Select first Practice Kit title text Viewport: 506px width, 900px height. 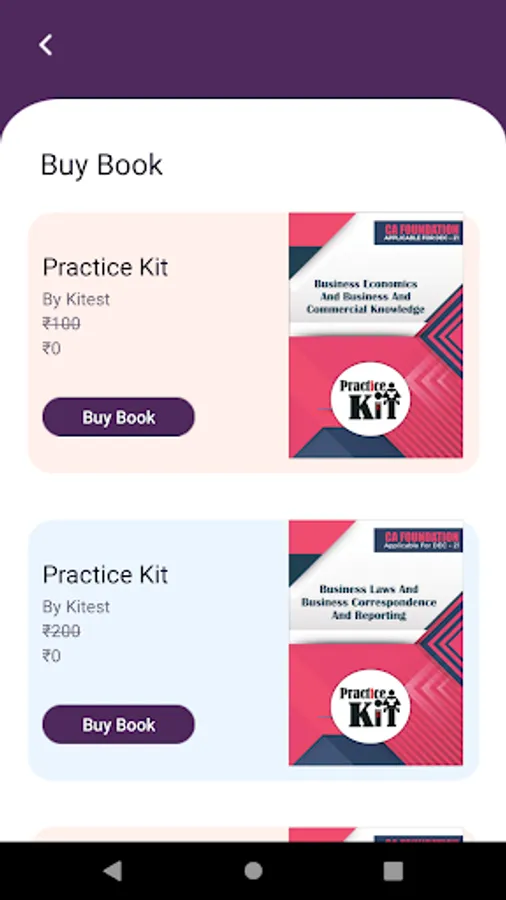click(106, 267)
